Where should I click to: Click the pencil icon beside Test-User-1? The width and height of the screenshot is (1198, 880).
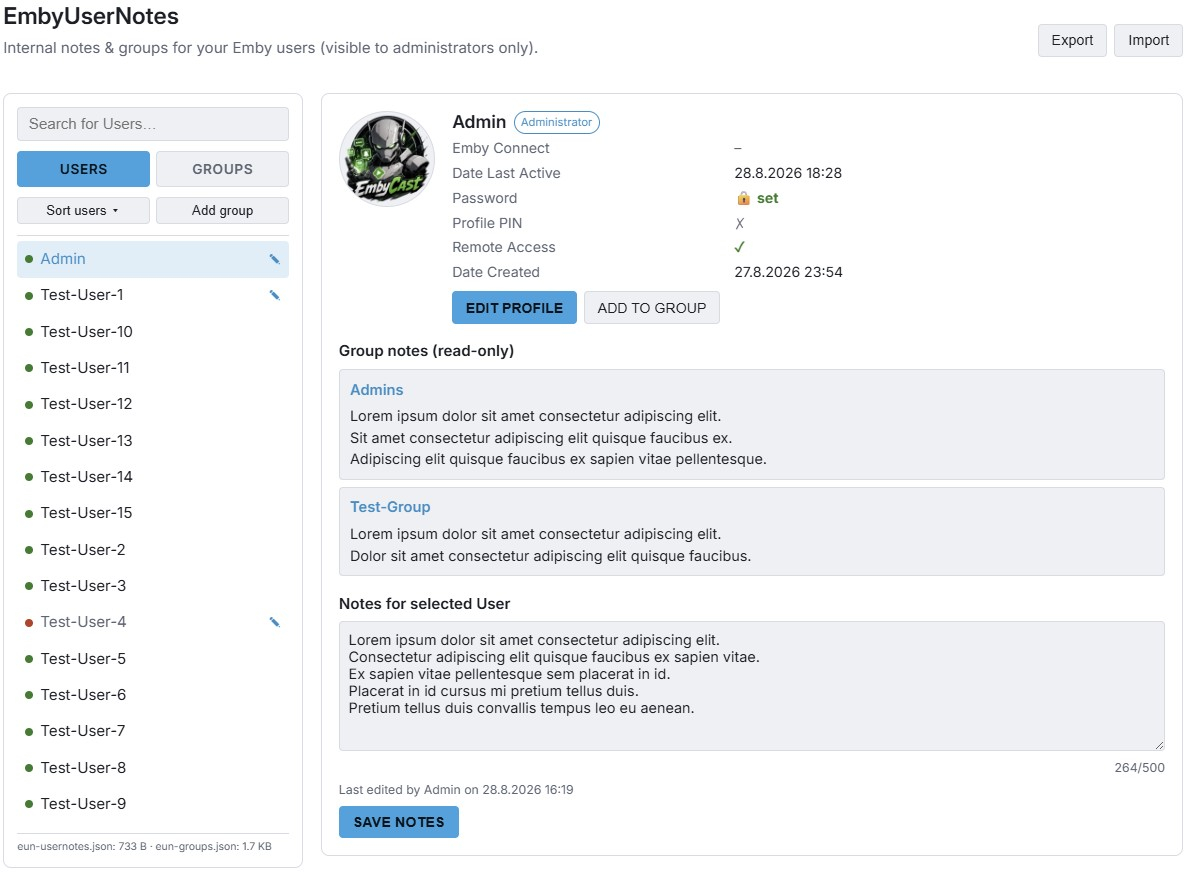click(x=274, y=295)
